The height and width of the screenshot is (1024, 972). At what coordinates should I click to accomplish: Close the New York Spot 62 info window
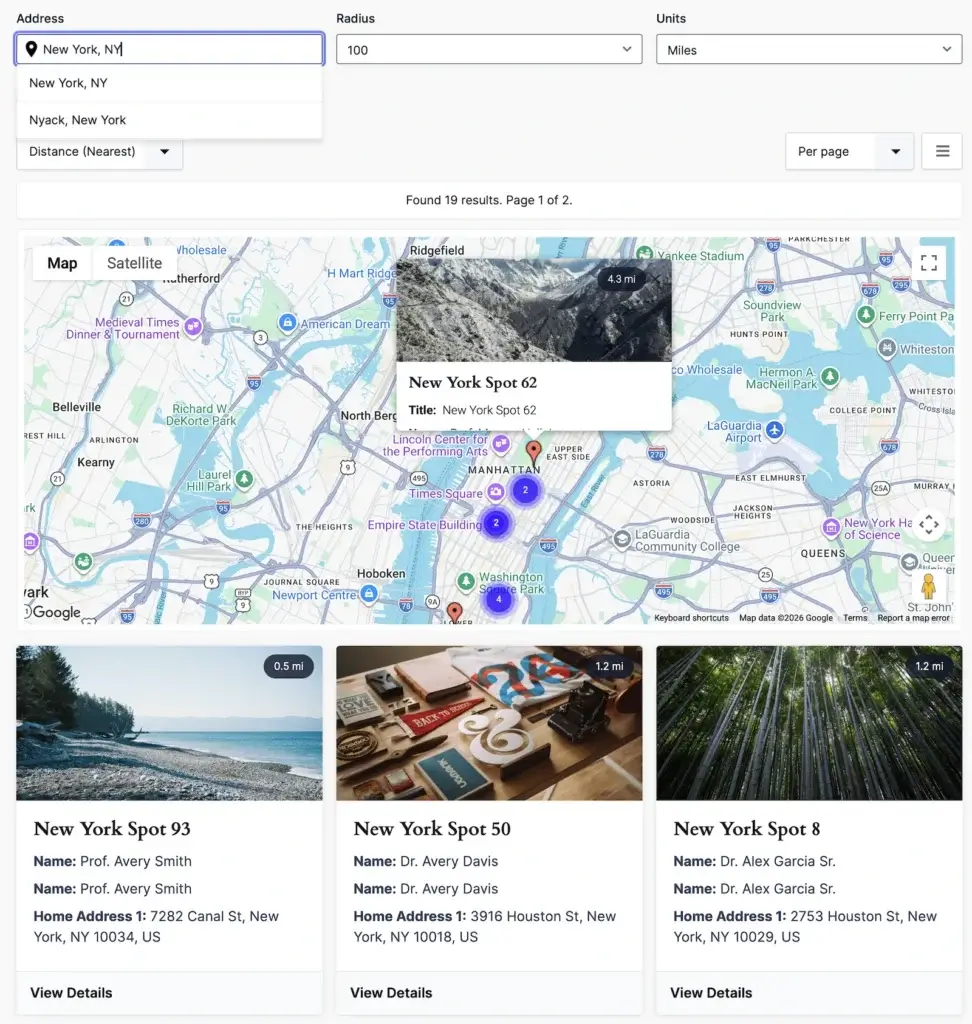656,279
